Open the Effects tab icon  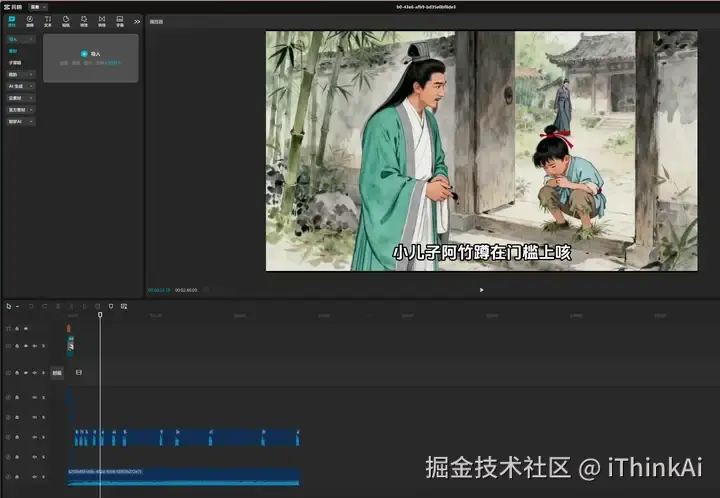click(84, 21)
